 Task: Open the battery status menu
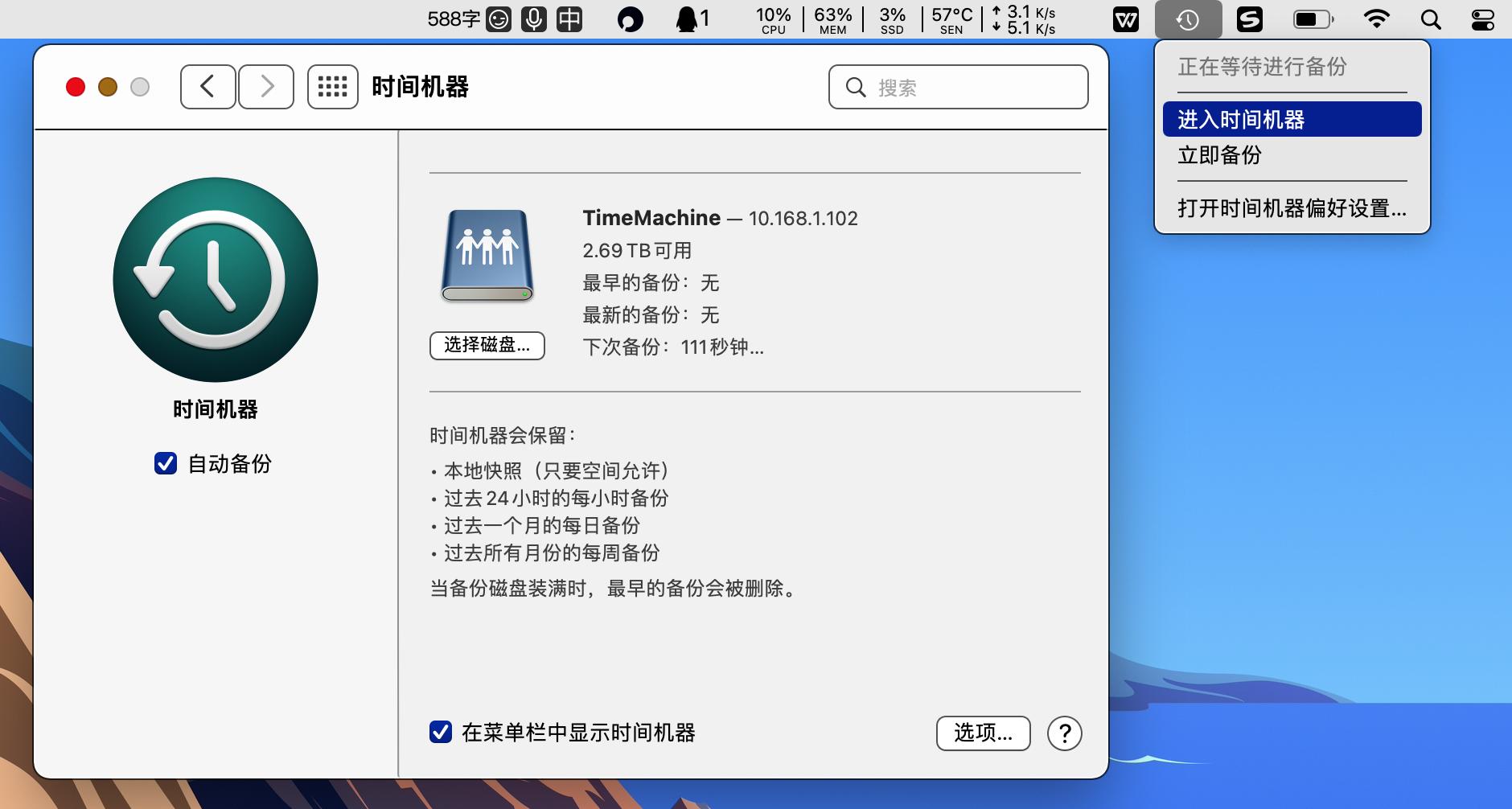[1313, 18]
